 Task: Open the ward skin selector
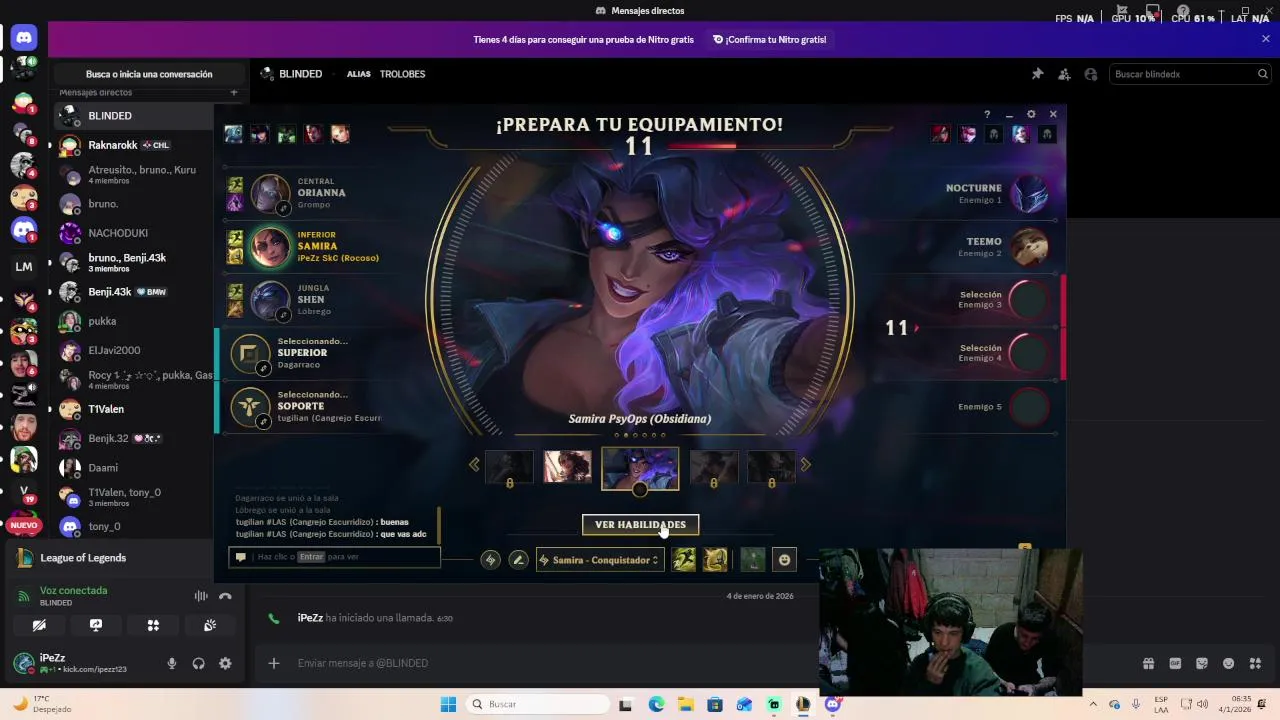(x=753, y=560)
